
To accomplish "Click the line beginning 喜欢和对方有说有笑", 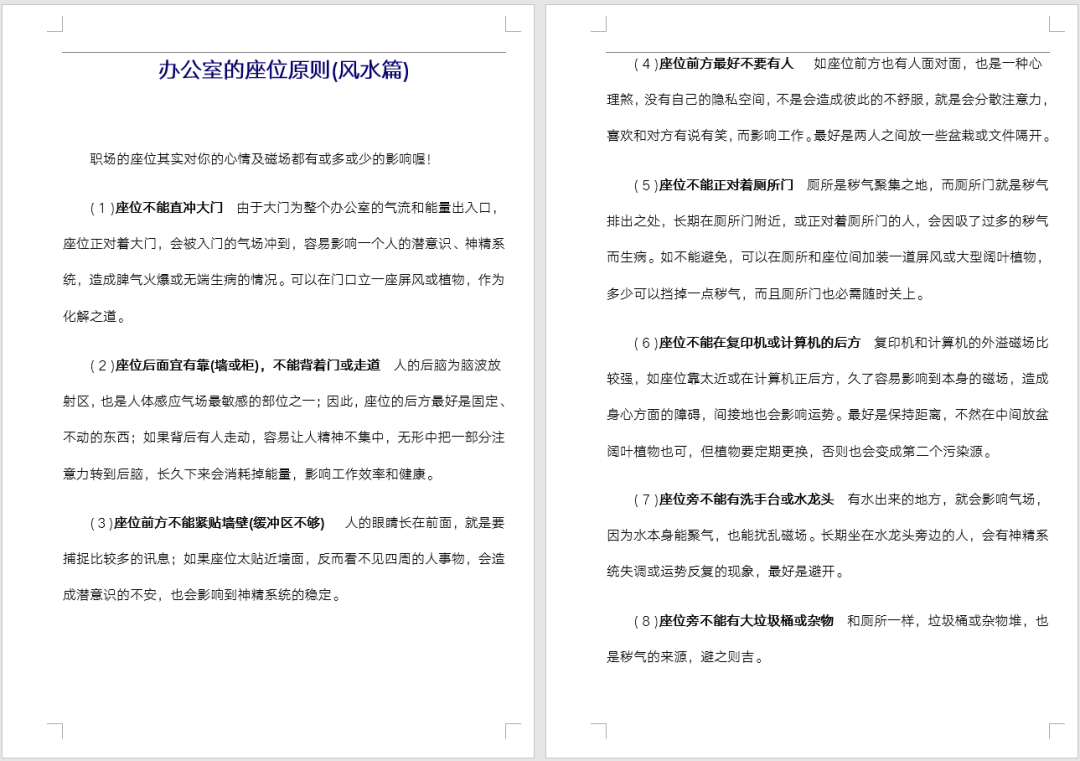I will tap(828, 136).
